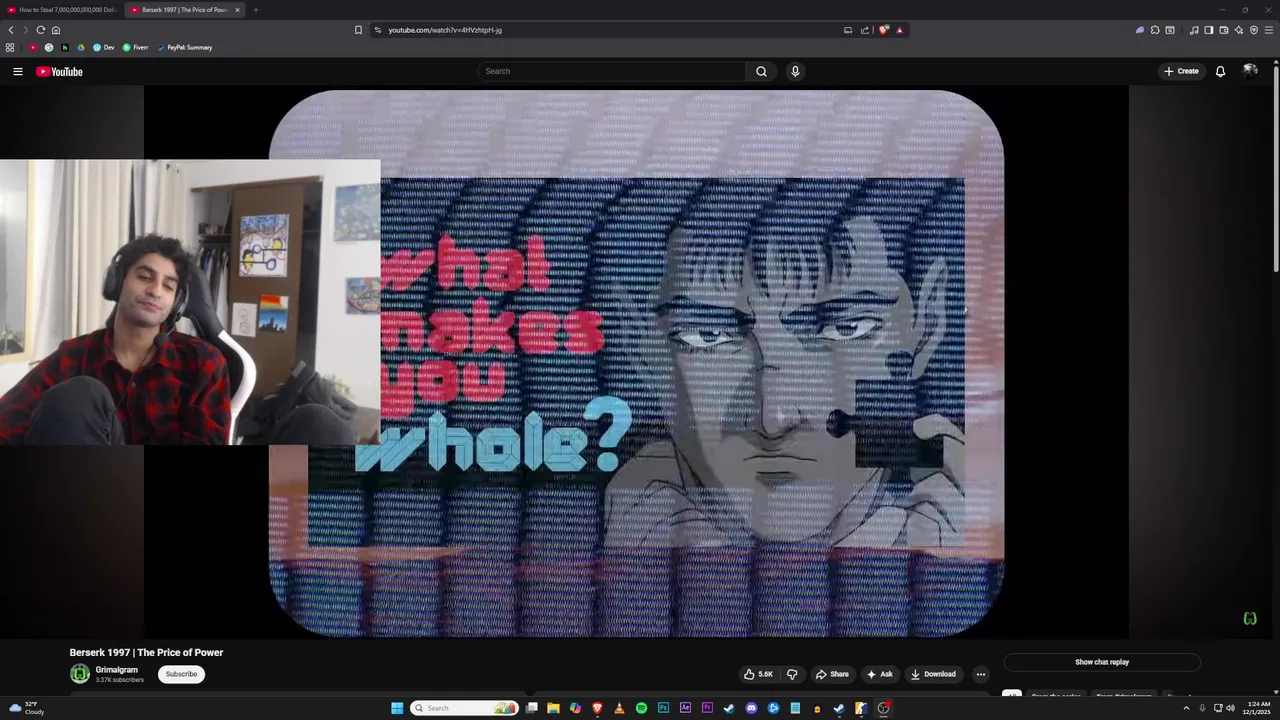Open the Create menu button
The image size is (1280, 720).
click(x=1181, y=71)
